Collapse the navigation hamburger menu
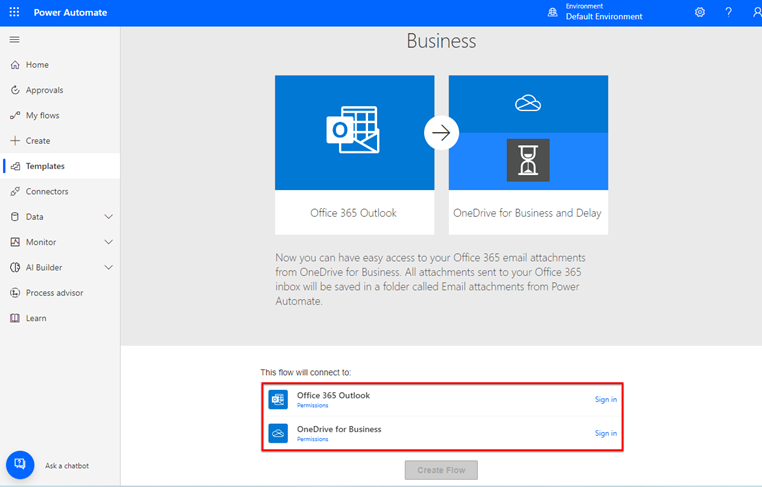The image size is (762, 487). click(x=15, y=39)
